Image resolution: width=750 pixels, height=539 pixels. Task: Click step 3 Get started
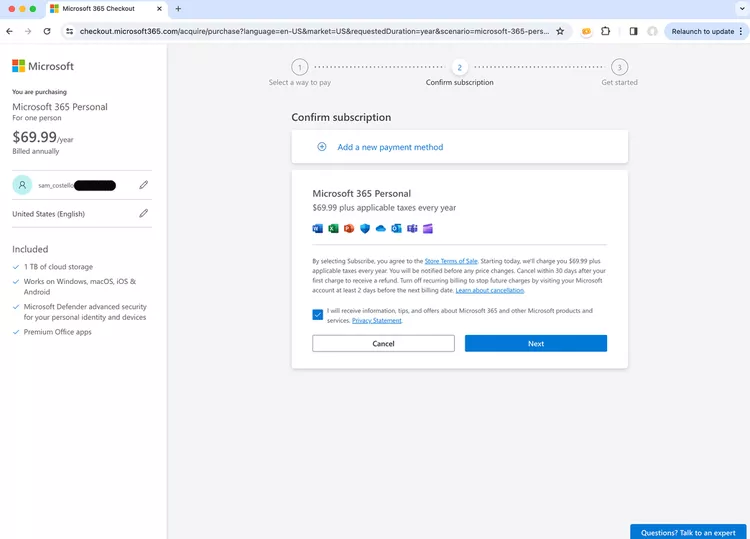[619, 73]
